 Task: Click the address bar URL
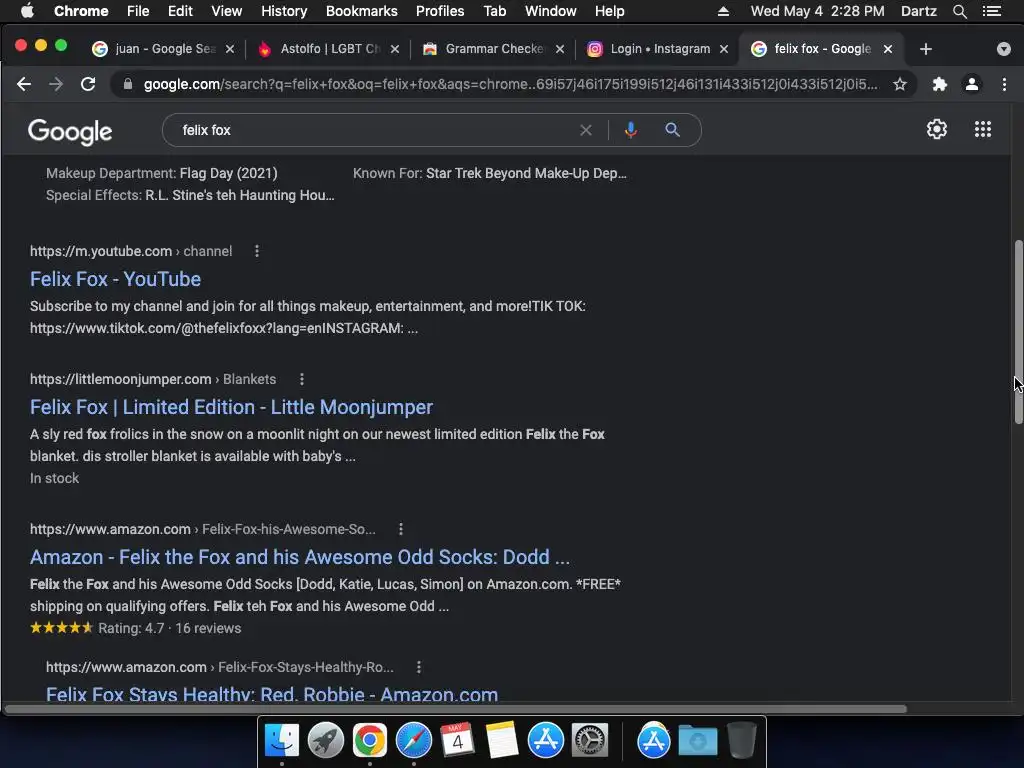click(x=511, y=84)
